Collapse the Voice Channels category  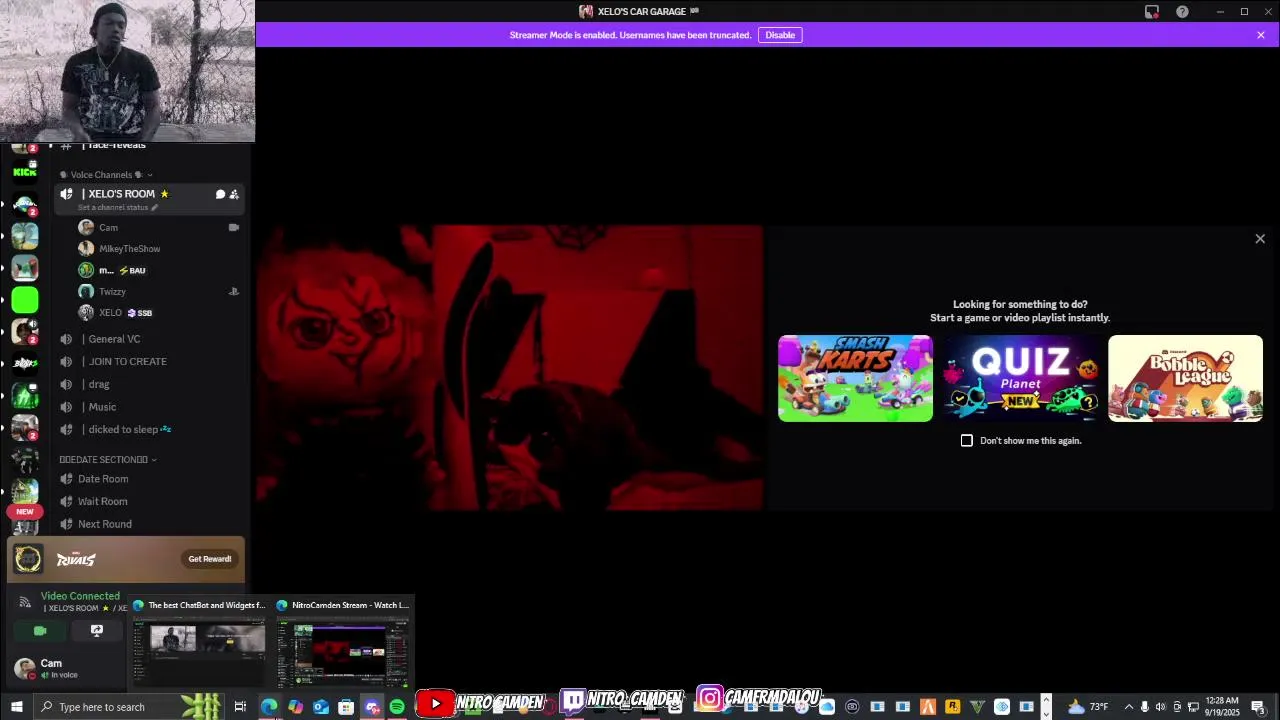tap(107, 175)
